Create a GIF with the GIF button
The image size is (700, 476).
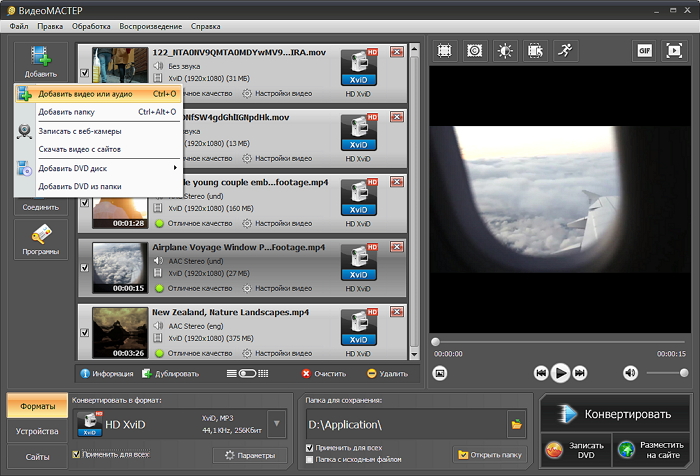pos(644,51)
